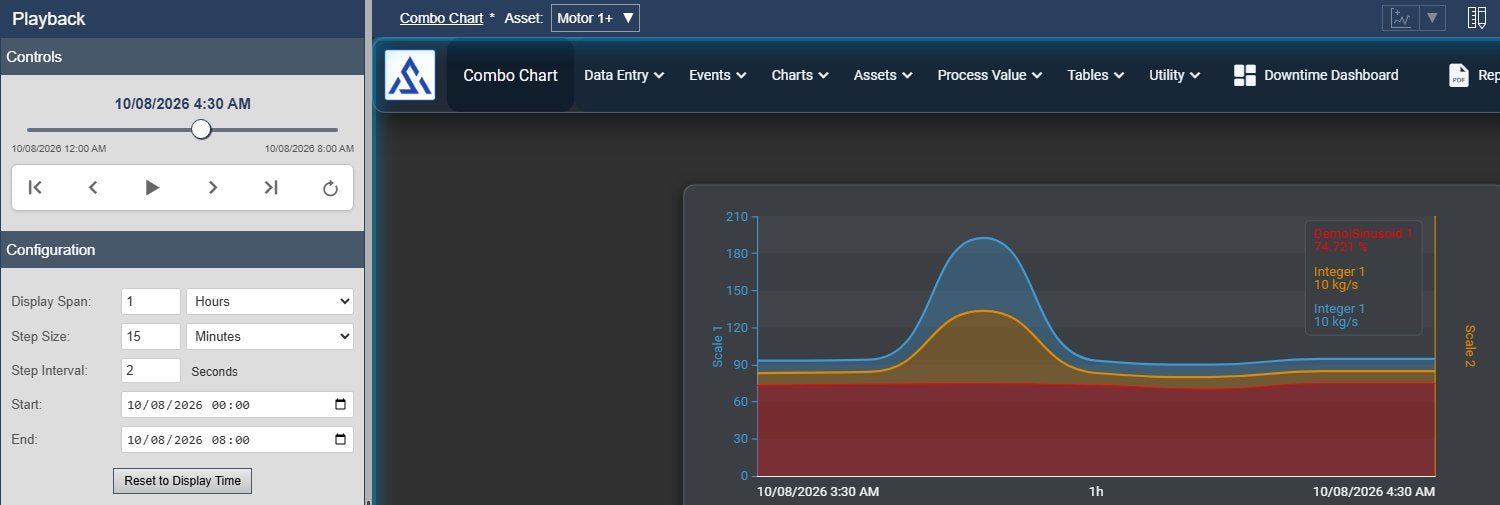Click Reset to Display Time button

[x=182, y=481]
